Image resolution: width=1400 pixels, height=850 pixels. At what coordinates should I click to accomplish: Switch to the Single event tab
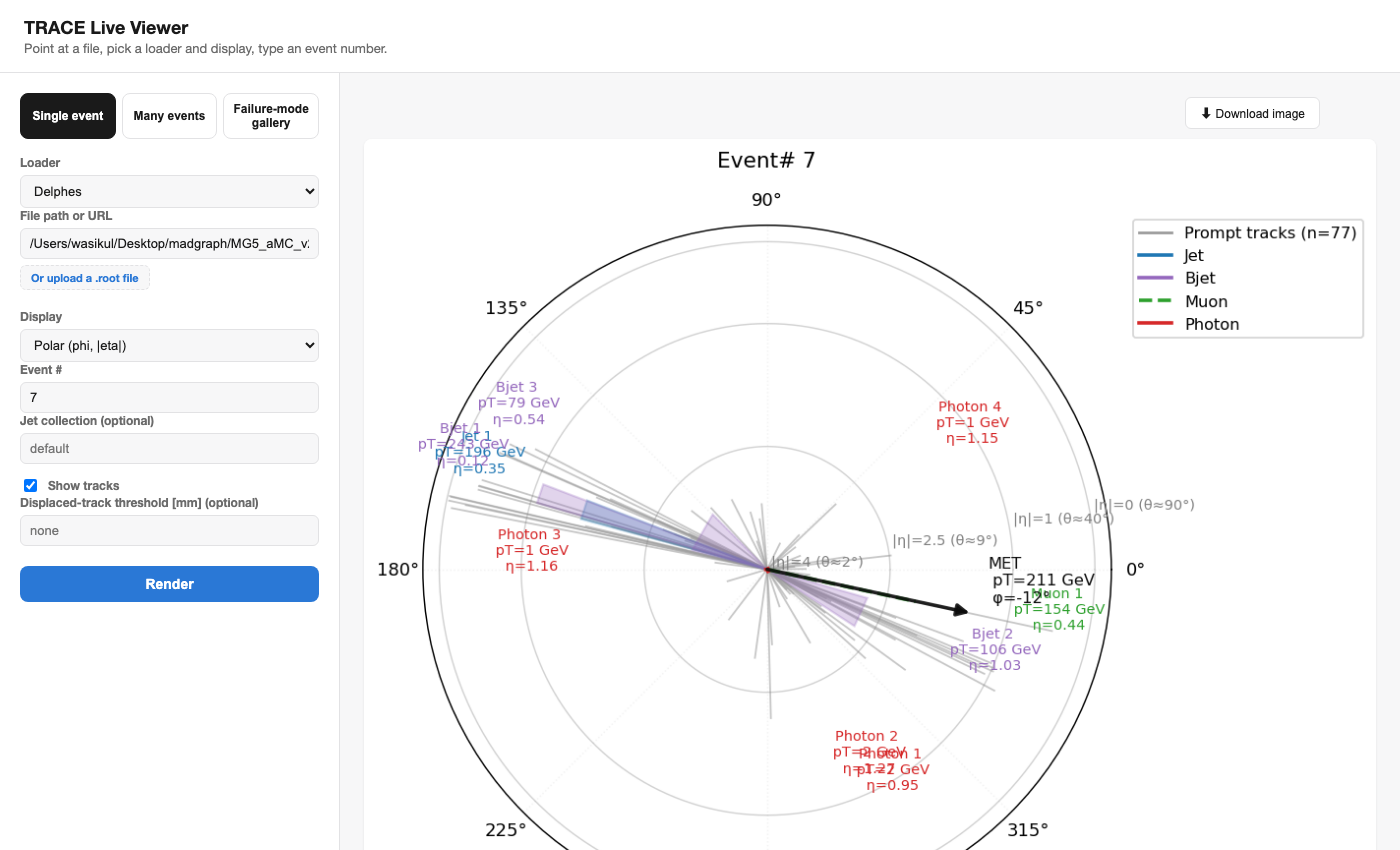(68, 116)
